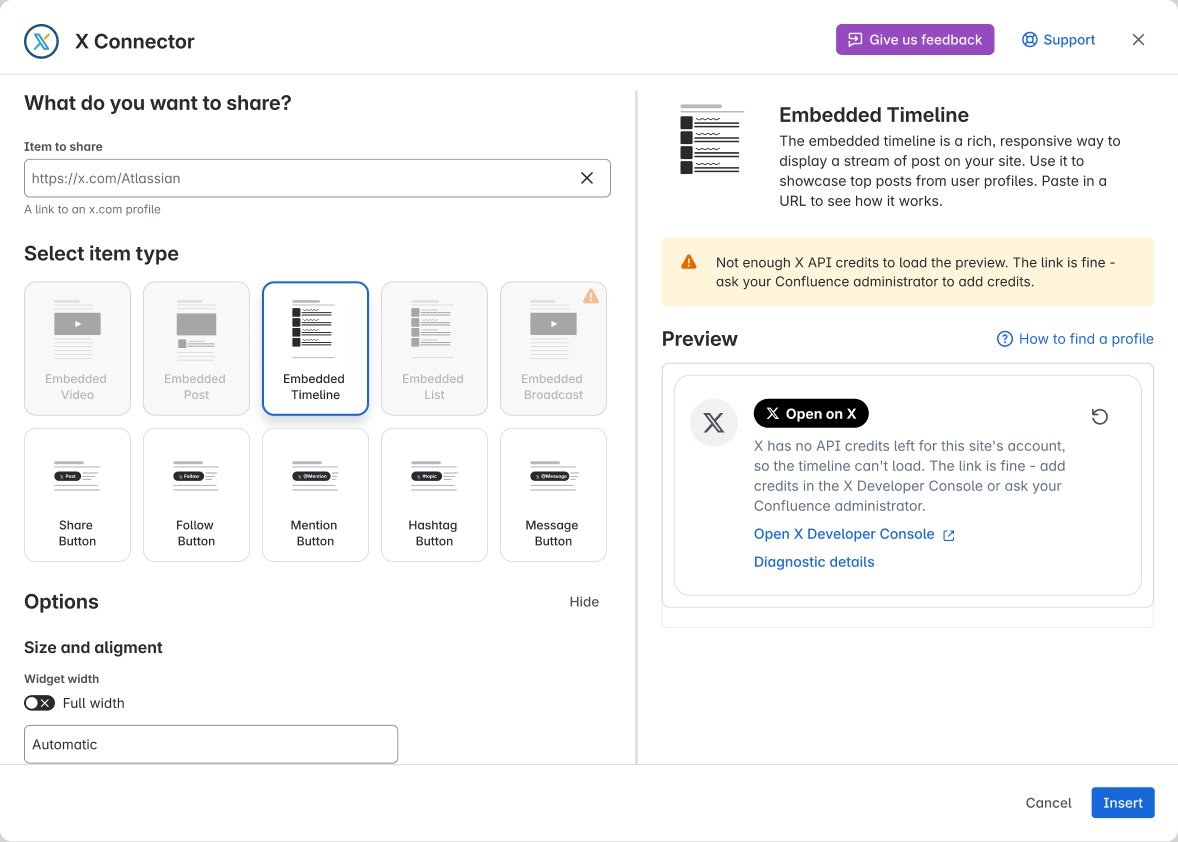
Task: Click the warning icon on Embedded Broadcast
Action: [591, 296]
